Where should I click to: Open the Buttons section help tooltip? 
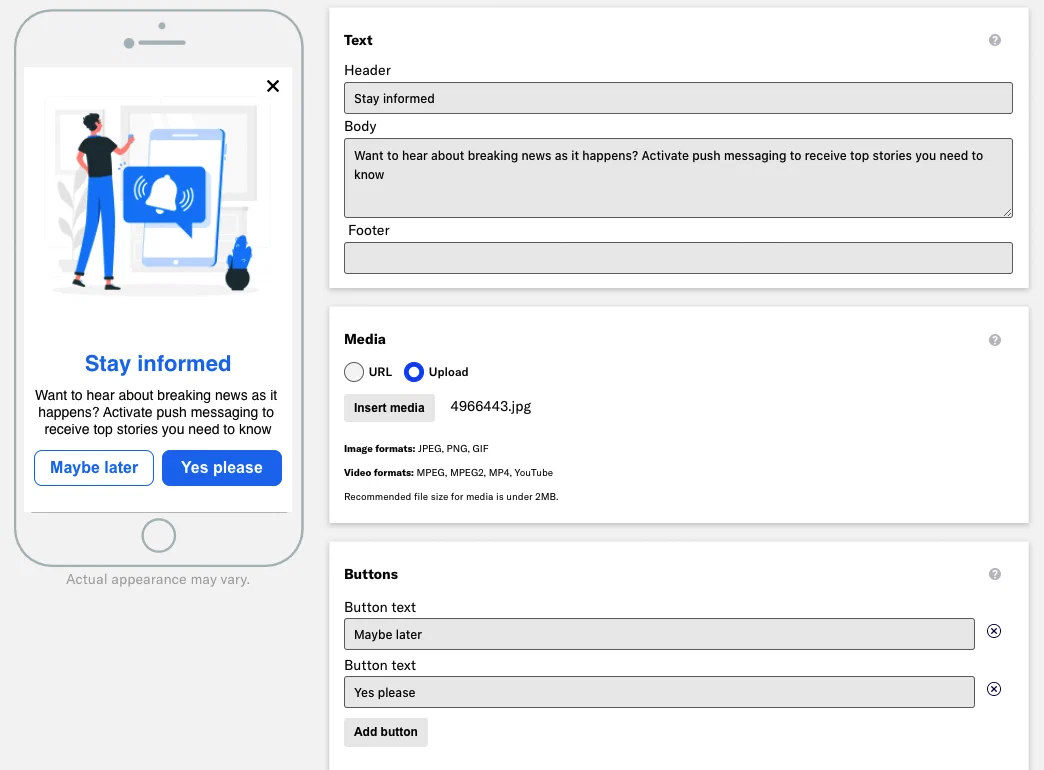pos(995,574)
